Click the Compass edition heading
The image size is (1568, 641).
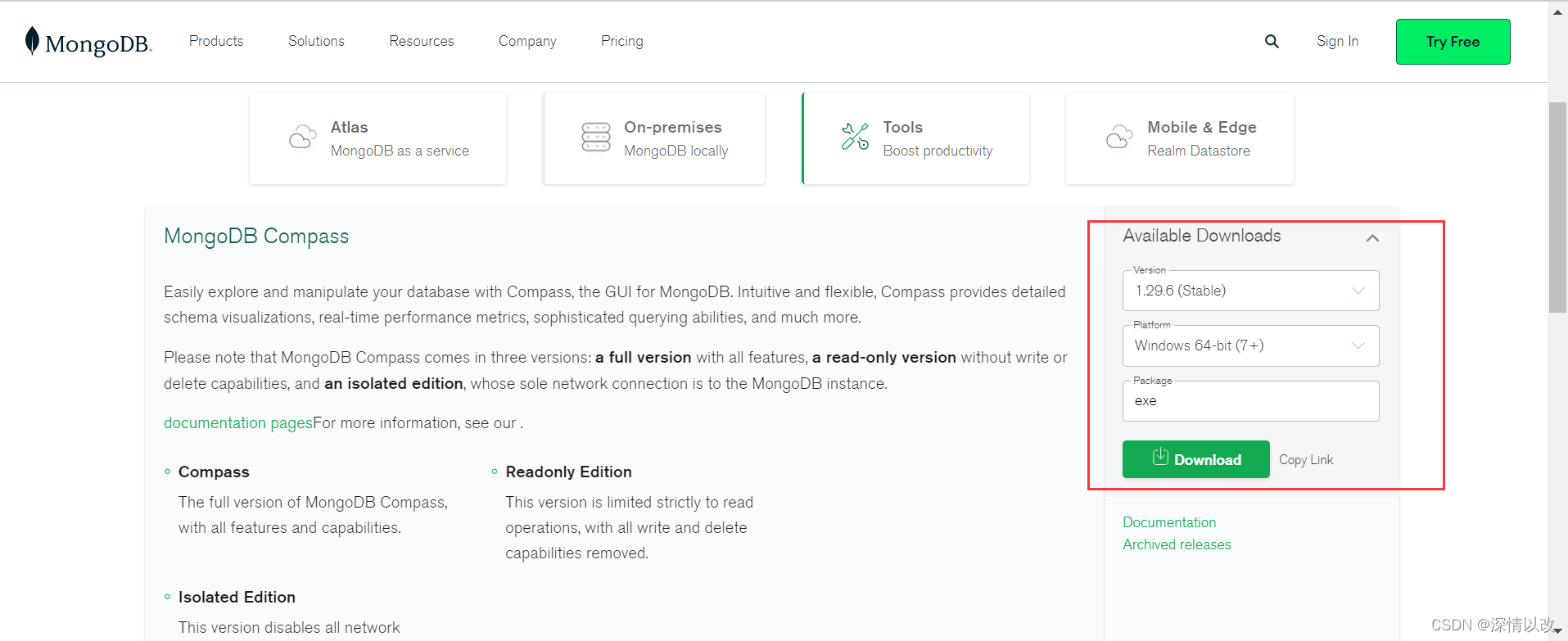coord(214,472)
